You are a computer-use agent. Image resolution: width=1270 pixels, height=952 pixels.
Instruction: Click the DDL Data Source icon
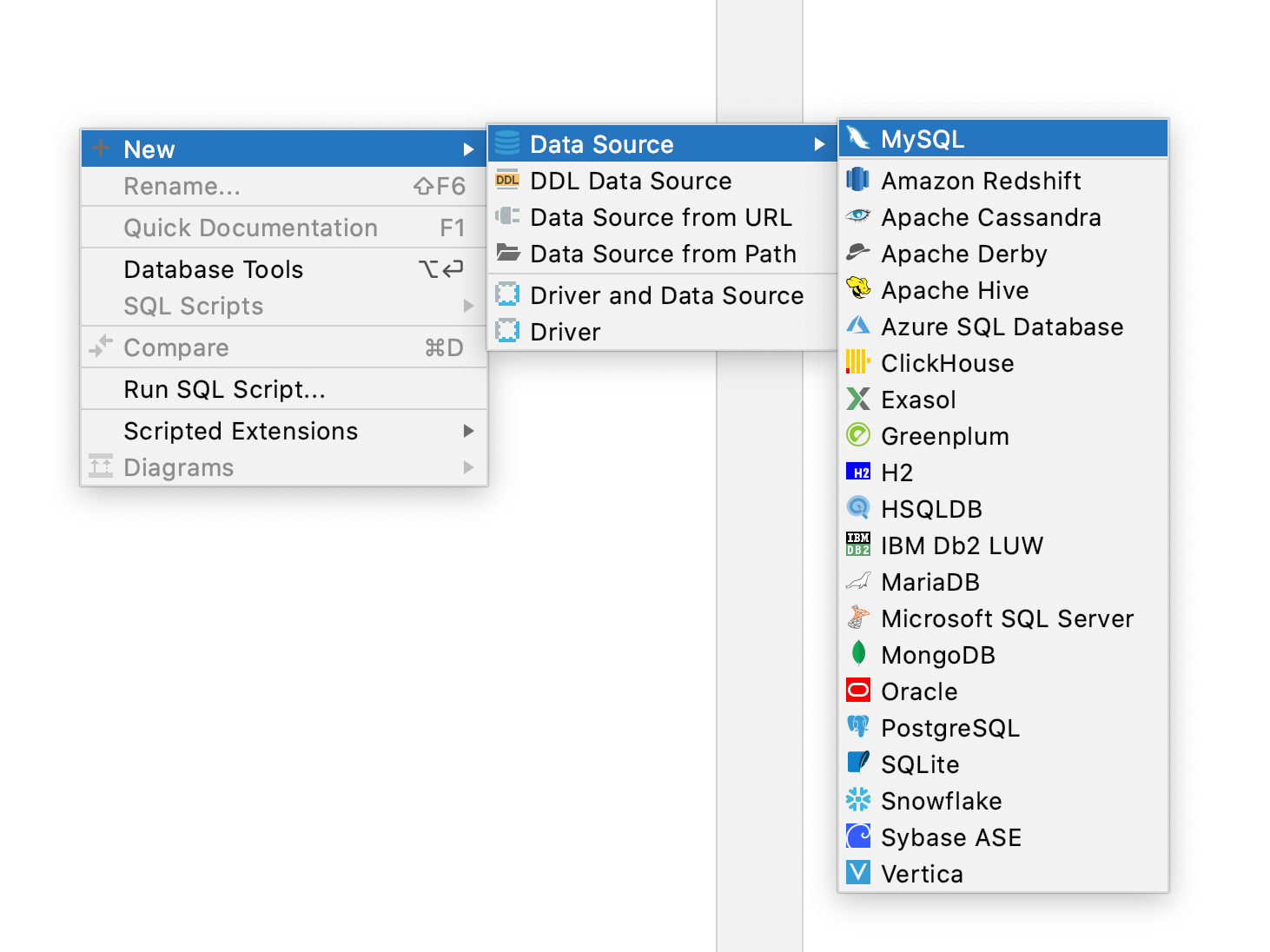coord(507,180)
